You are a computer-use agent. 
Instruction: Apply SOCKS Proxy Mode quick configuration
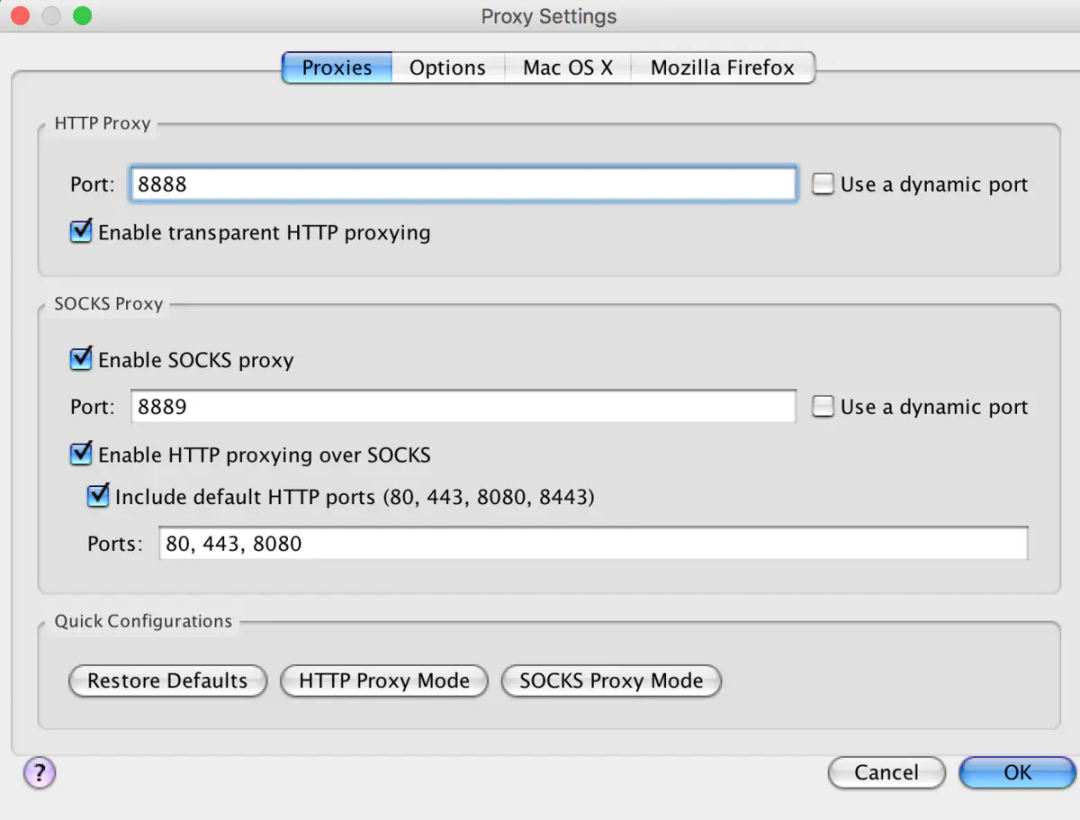611,681
